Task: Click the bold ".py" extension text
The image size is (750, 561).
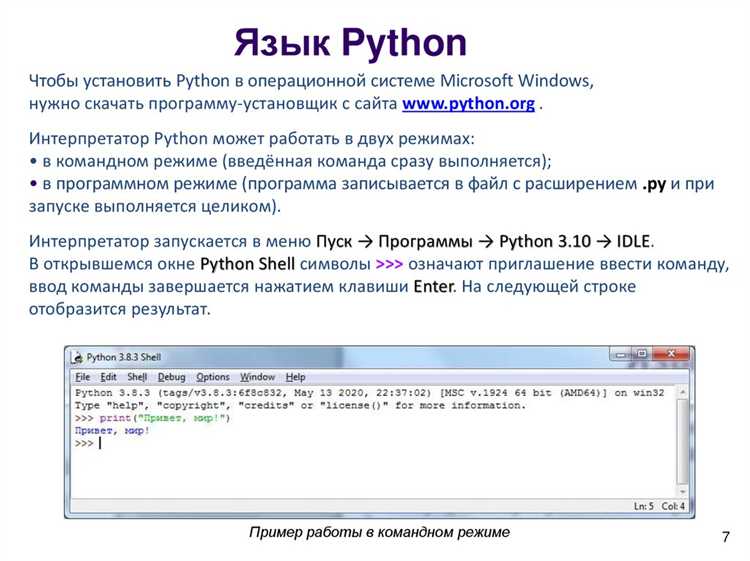Action: point(654,184)
